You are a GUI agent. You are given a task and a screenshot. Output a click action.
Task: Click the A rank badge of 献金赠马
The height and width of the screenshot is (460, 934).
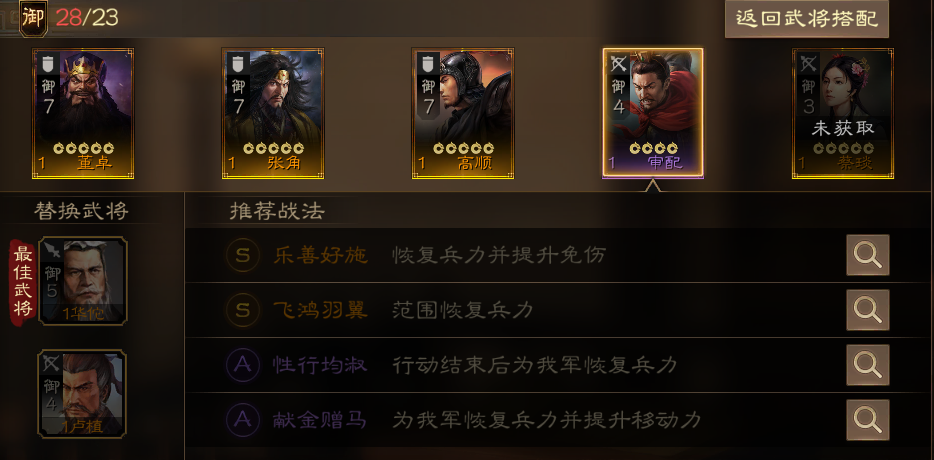tap(242, 420)
